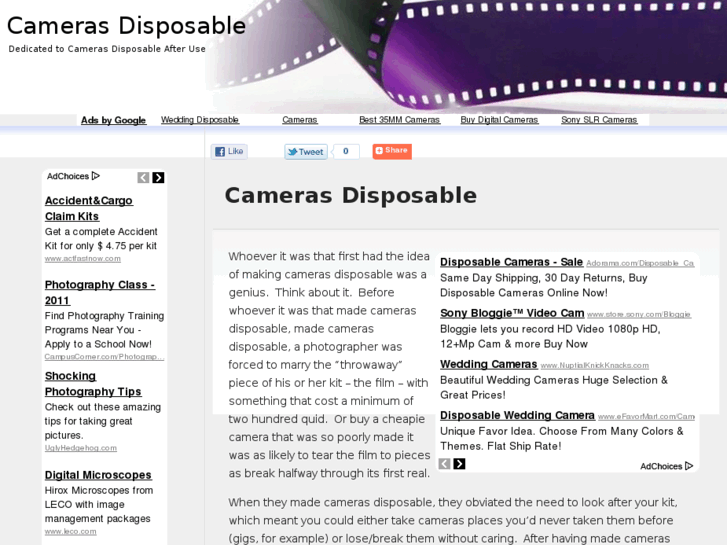
Task: Open Sony Bloggie Video Cam ad
Action: 512,313
